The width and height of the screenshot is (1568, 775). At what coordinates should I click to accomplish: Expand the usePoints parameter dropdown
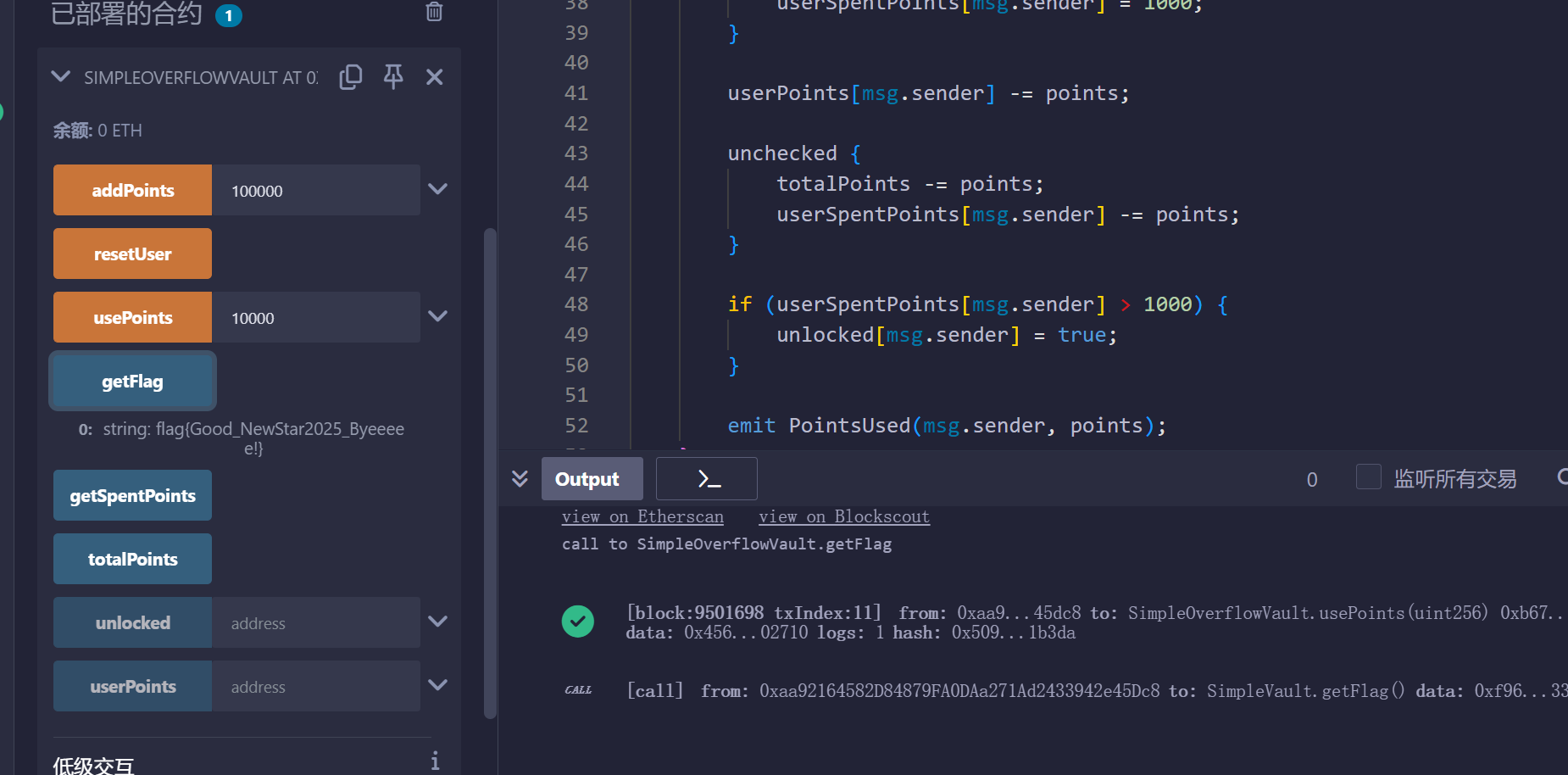coord(437,317)
